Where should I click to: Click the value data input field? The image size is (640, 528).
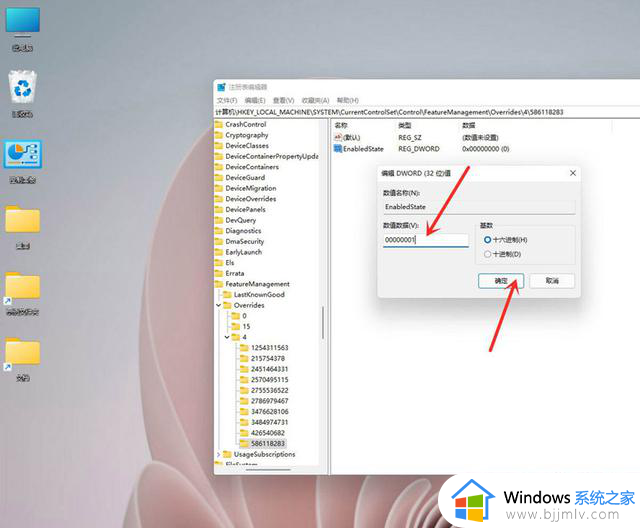[x=425, y=240]
